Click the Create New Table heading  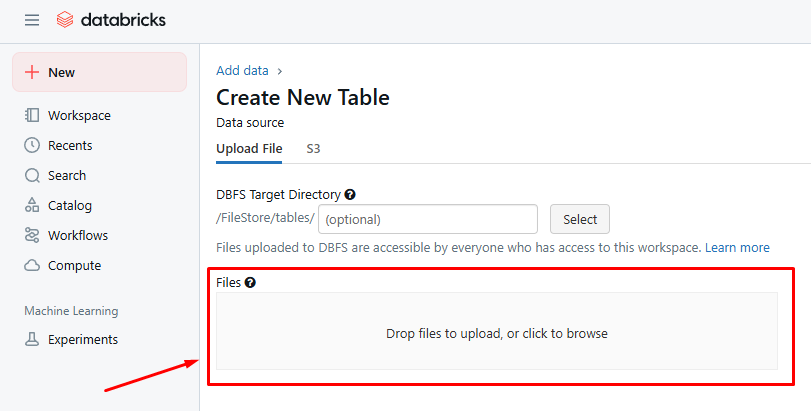click(303, 97)
